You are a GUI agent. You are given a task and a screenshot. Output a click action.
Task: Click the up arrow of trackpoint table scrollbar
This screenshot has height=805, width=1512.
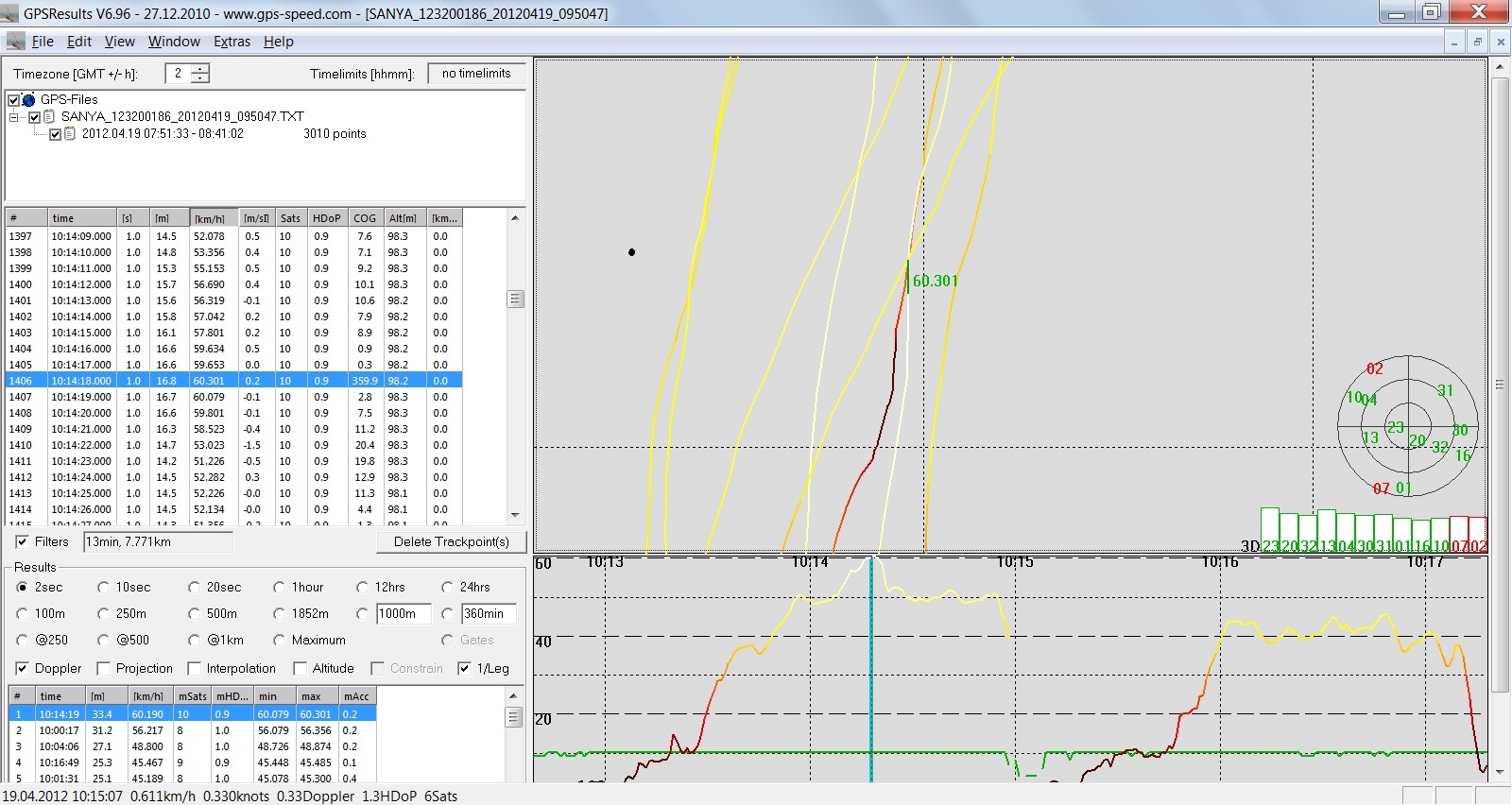[515, 218]
